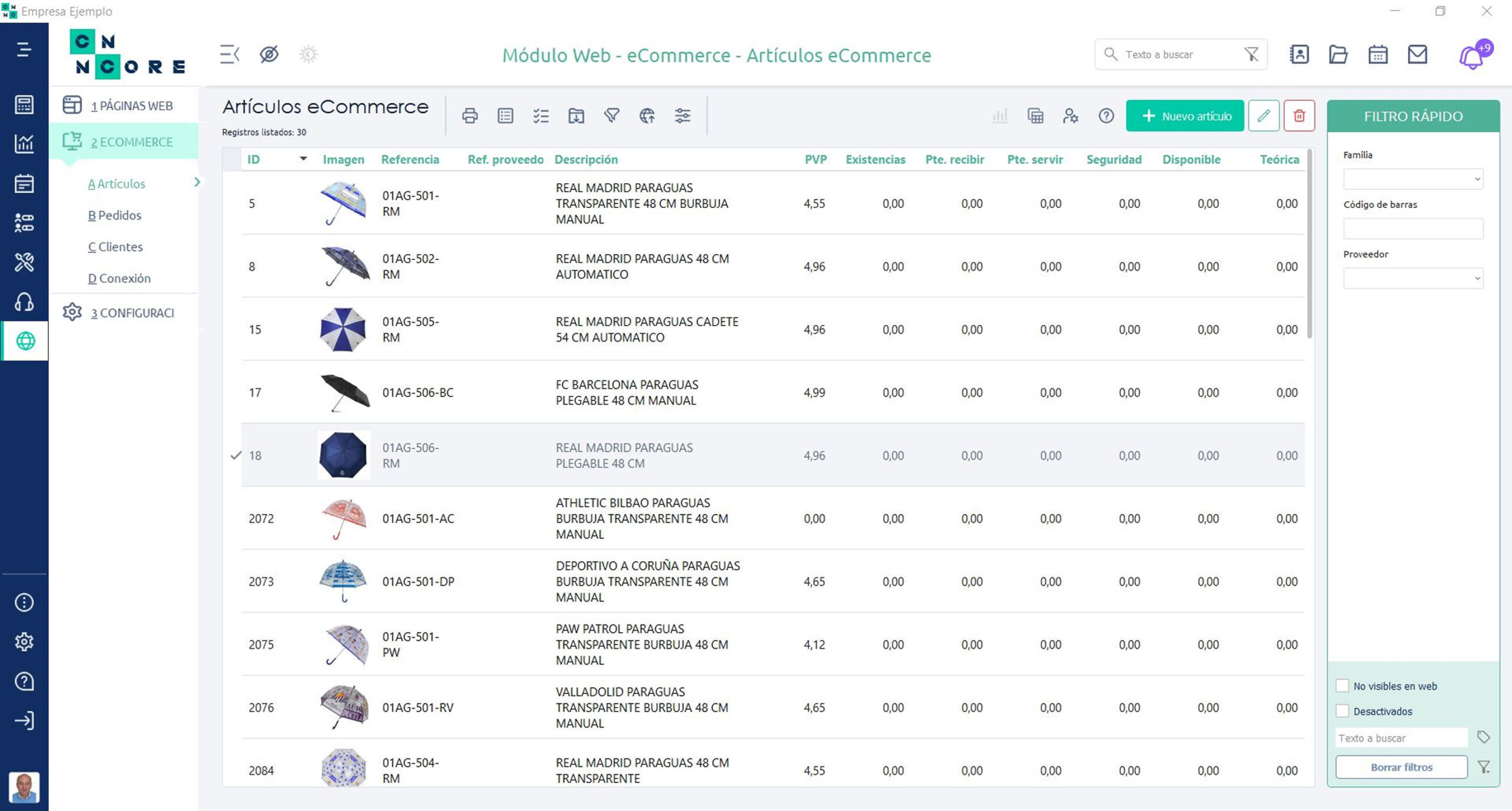Click the bar chart statistics icon

[1000, 116]
